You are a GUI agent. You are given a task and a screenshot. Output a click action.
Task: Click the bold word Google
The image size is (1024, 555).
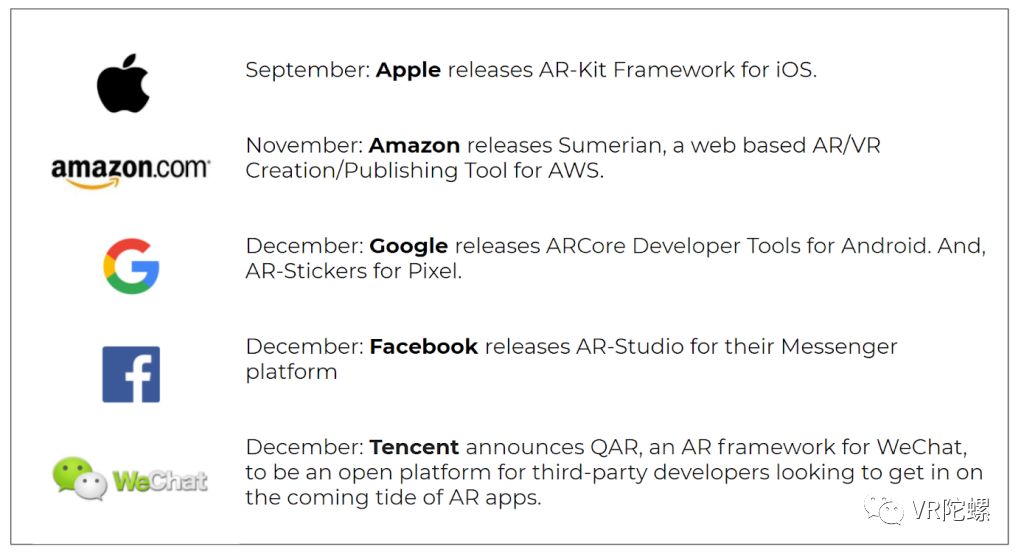409,246
